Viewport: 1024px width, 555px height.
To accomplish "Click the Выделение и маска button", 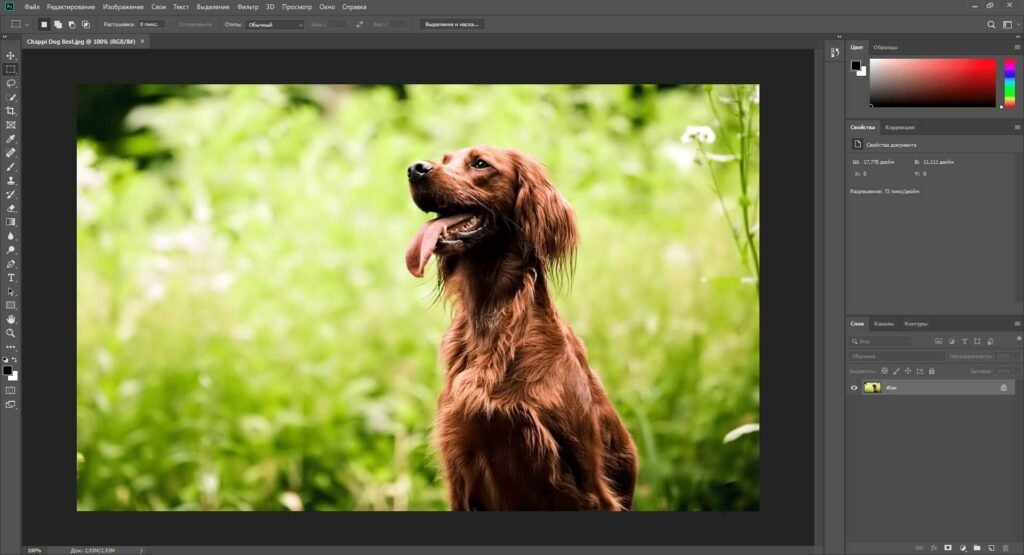I will pyautogui.click(x=451, y=25).
